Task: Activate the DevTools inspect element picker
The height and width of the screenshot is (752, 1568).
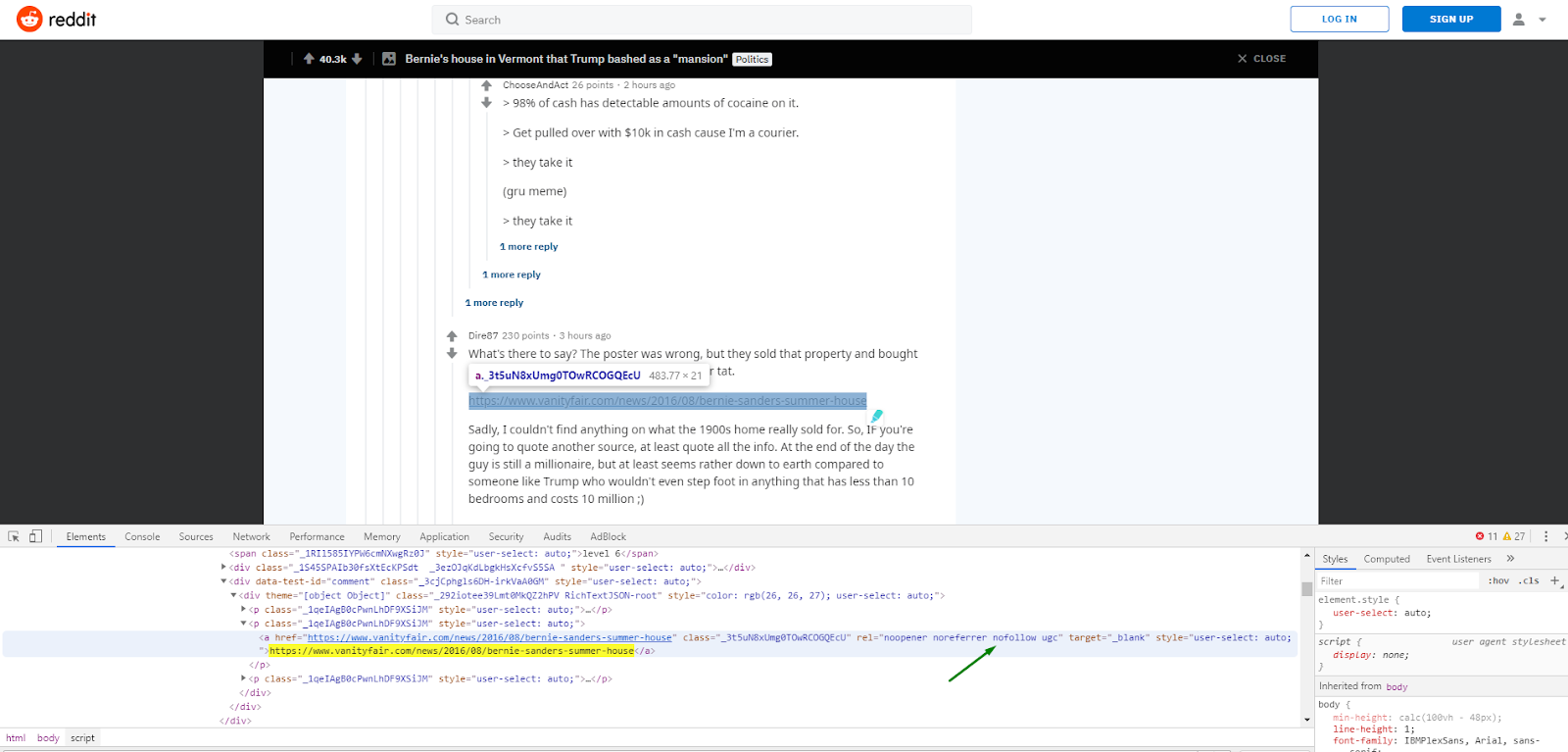Action: 14,536
